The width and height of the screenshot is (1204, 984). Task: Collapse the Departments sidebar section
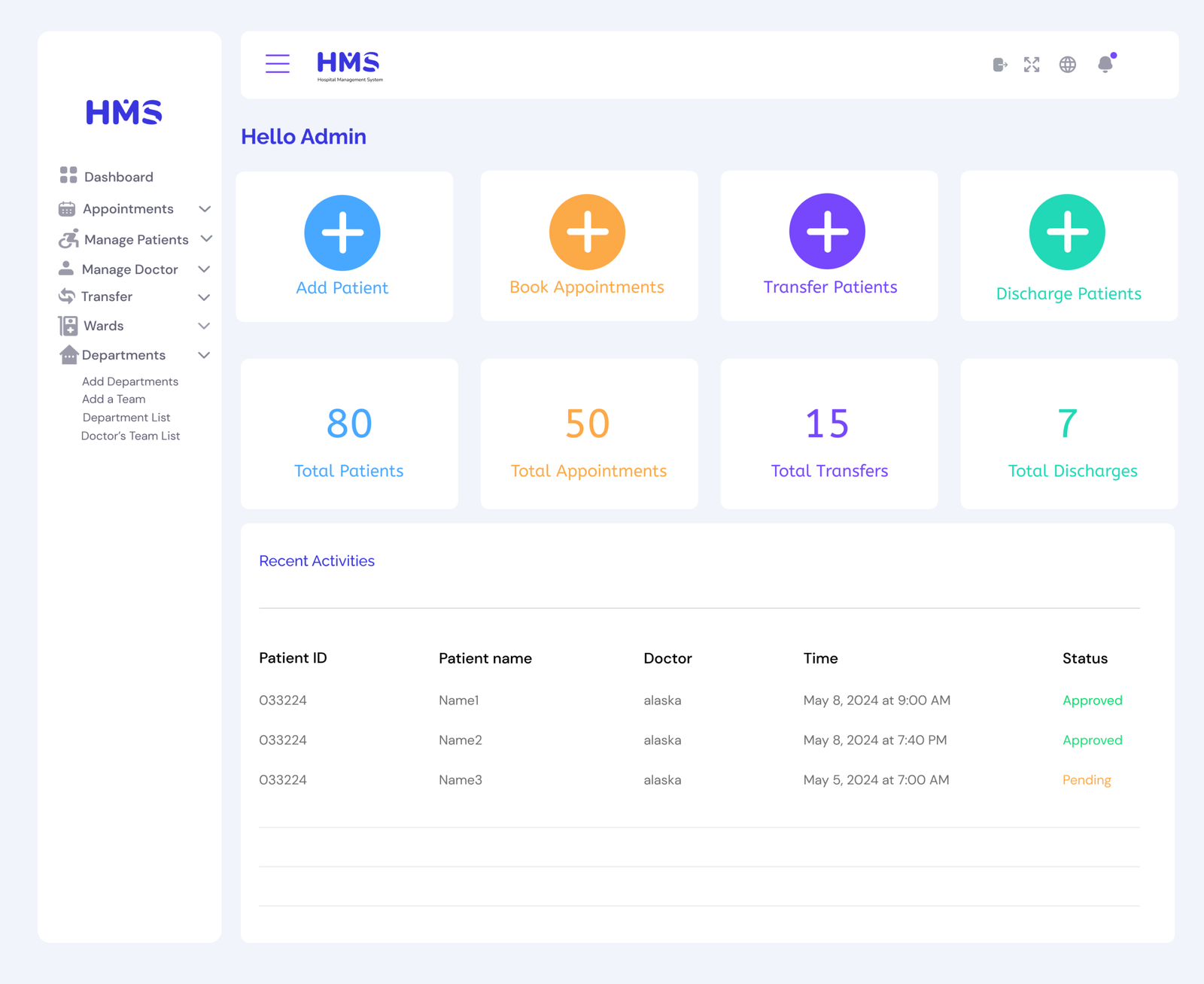(x=204, y=355)
